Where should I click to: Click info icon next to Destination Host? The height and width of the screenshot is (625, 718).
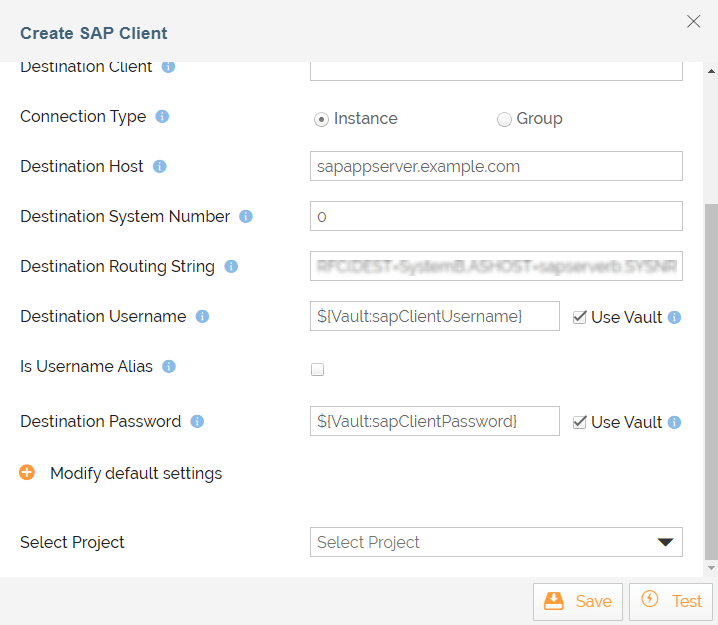(160, 167)
